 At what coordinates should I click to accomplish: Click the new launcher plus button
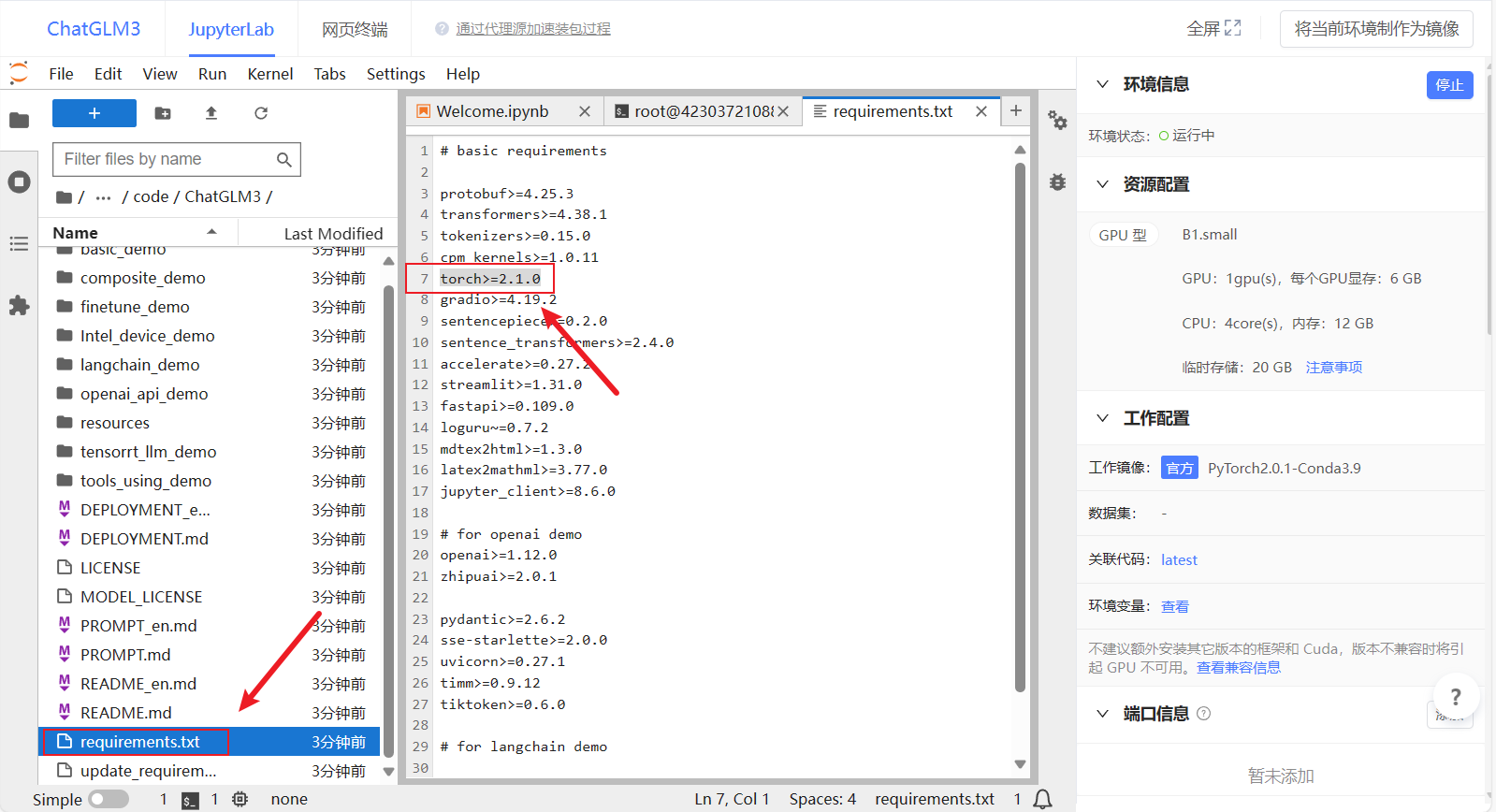pyautogui.click(x=94, y=113)
